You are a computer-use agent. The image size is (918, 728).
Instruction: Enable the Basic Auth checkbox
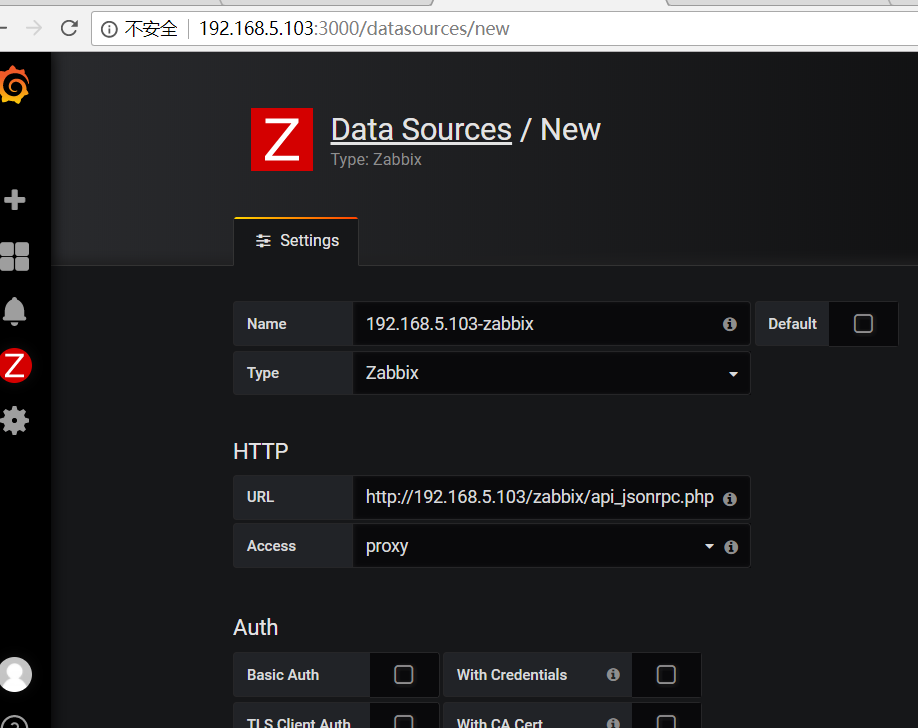403,675
